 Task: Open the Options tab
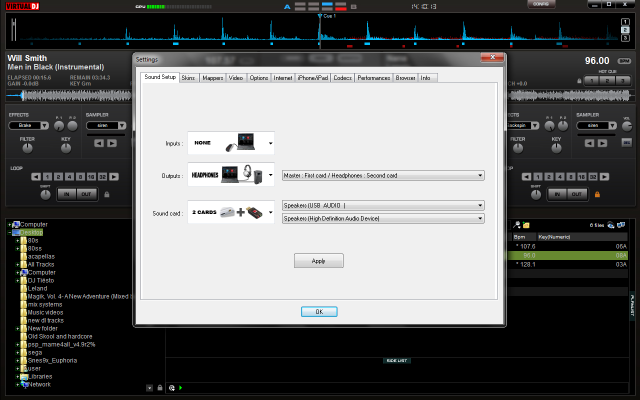[x=259, y=78]
